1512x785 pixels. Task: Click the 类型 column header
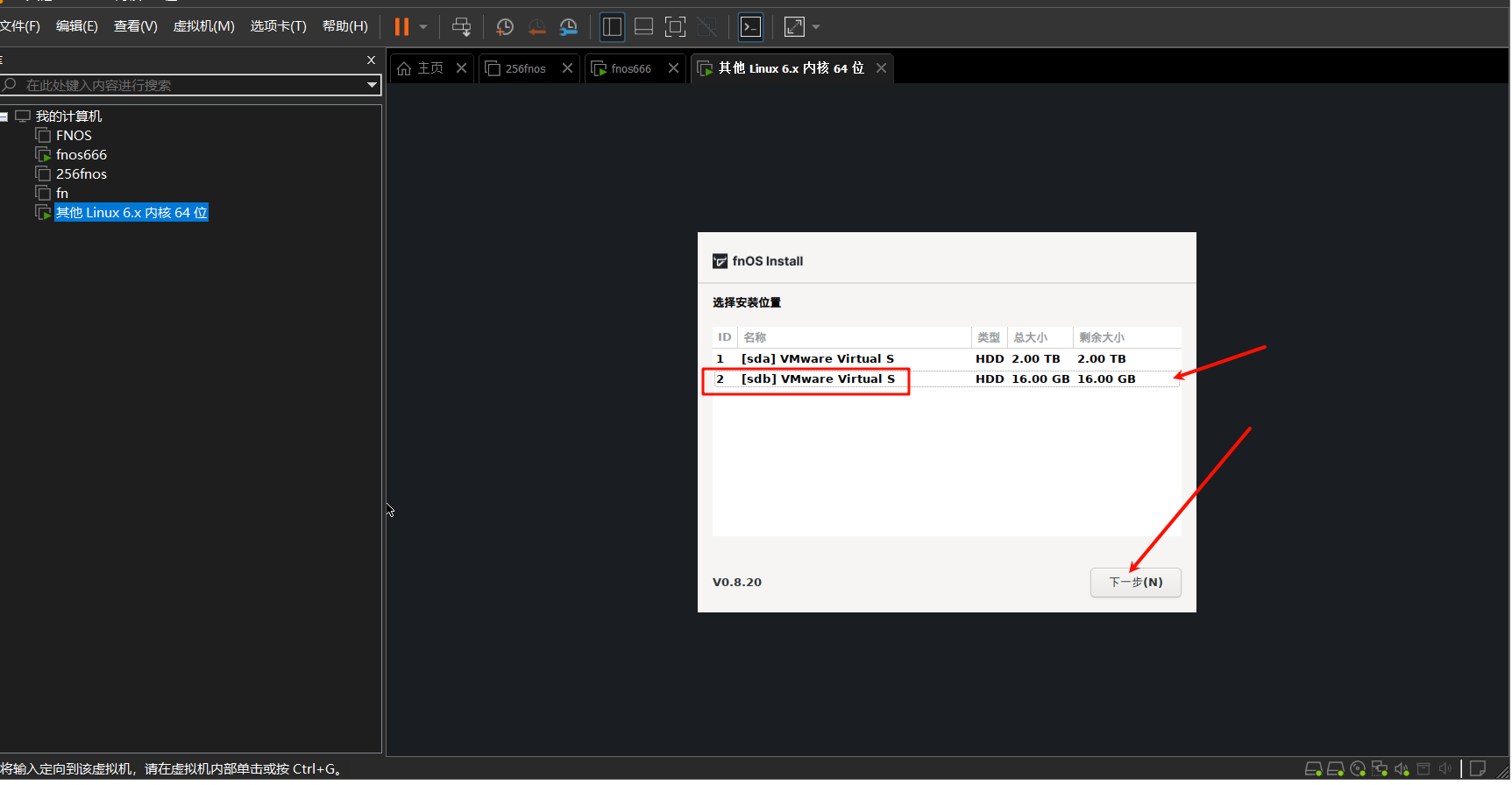pyautogui.click(x=990, y=337)
